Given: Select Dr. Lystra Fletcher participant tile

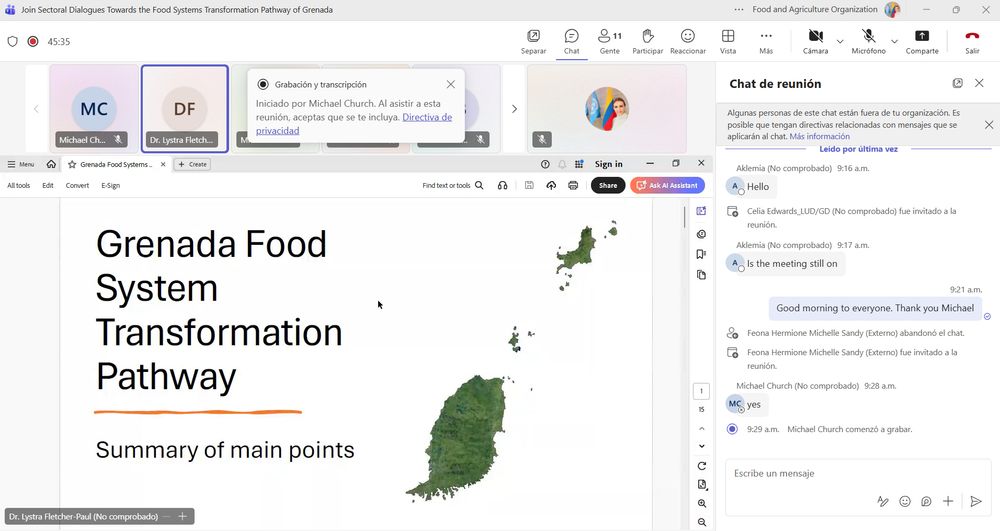Looking at the screenshot, I should tap(185, 108).
